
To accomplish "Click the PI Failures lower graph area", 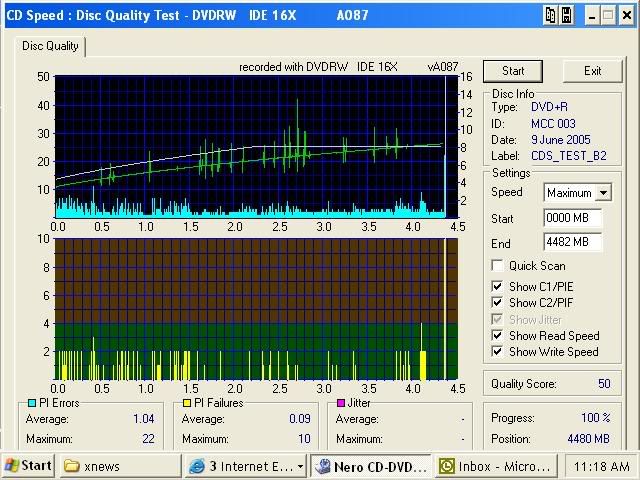I will (256, 309).
